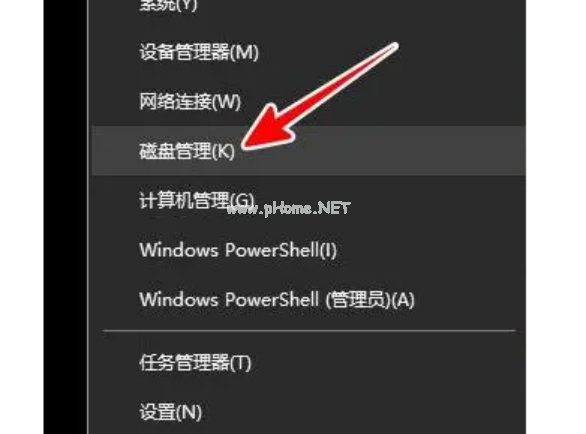Launch 计算机管理(G) from context menu
586x434 pixels.
308,200
